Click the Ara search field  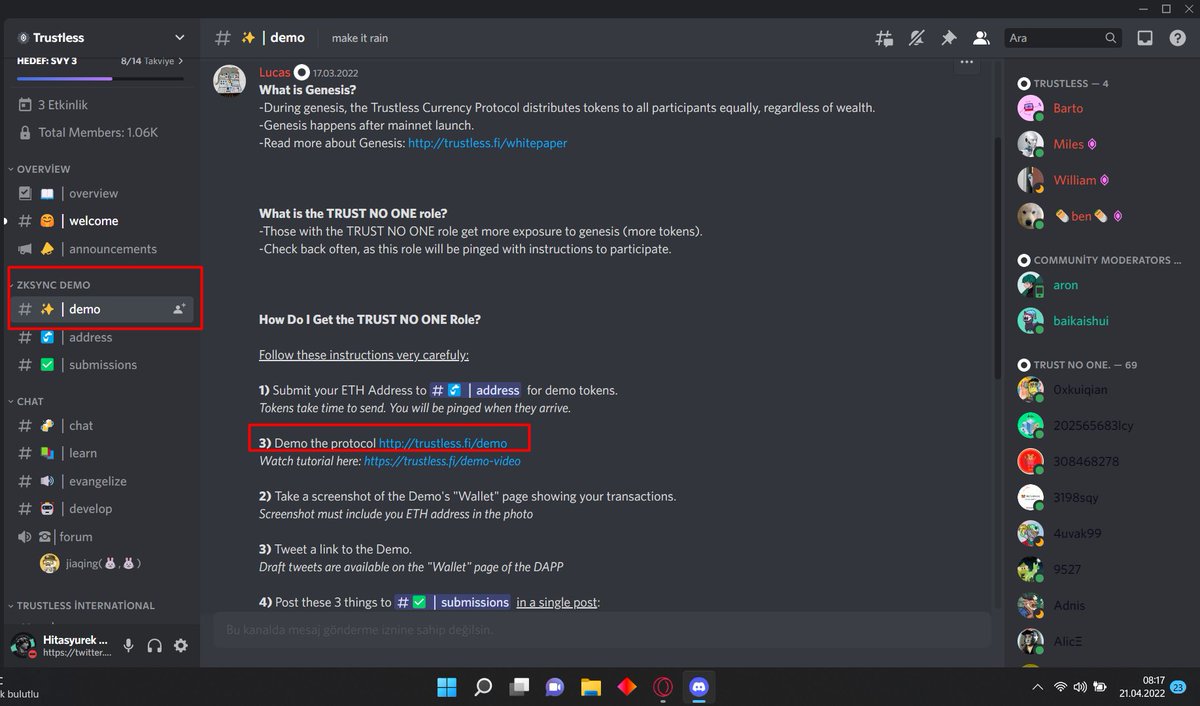point(1063,38)
